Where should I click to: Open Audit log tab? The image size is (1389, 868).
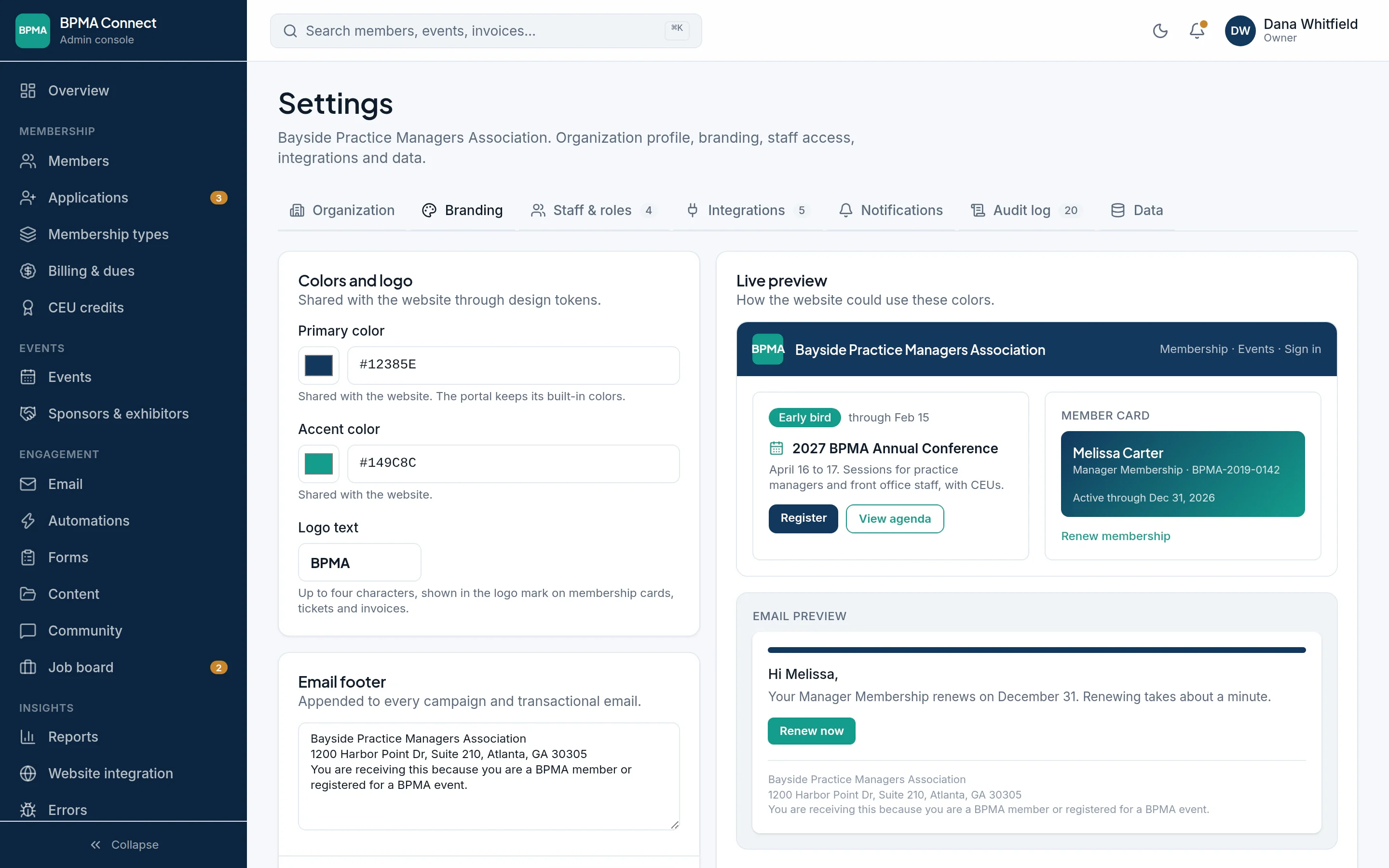pyautogui.click(x=1026, y=211)
